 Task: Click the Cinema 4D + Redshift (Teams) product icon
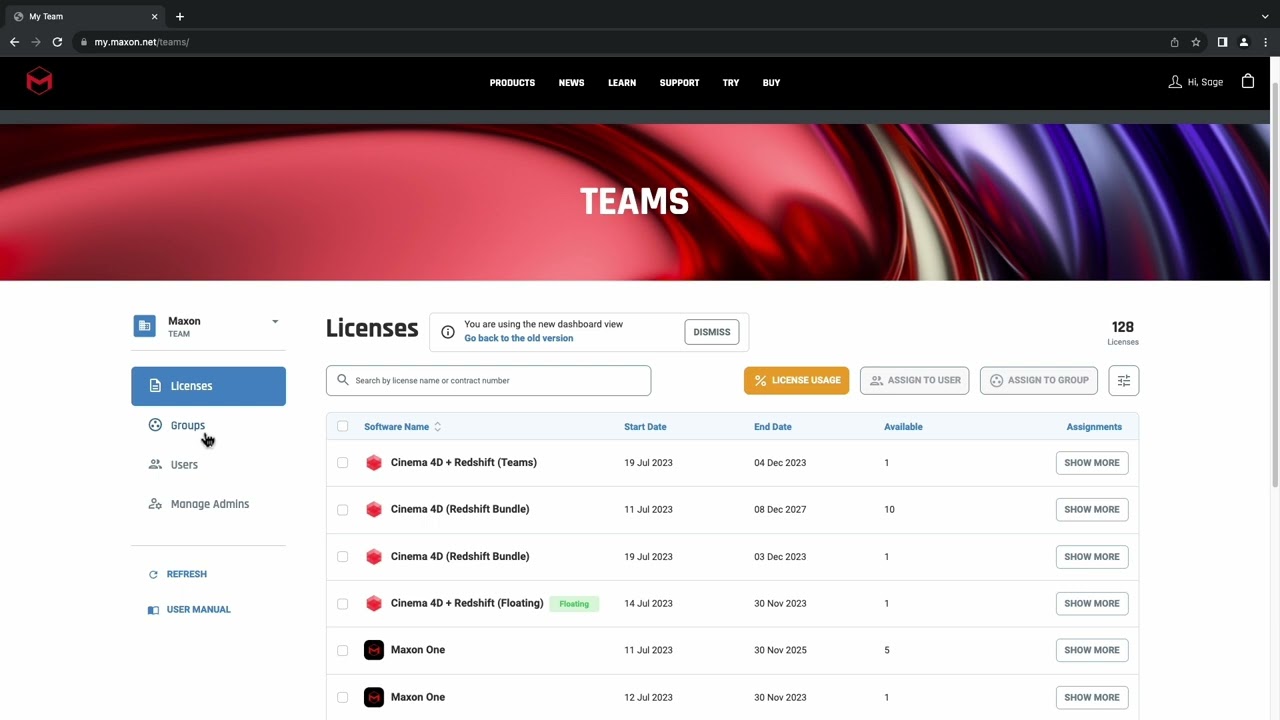pyautogui.click(x=374, y=463)
